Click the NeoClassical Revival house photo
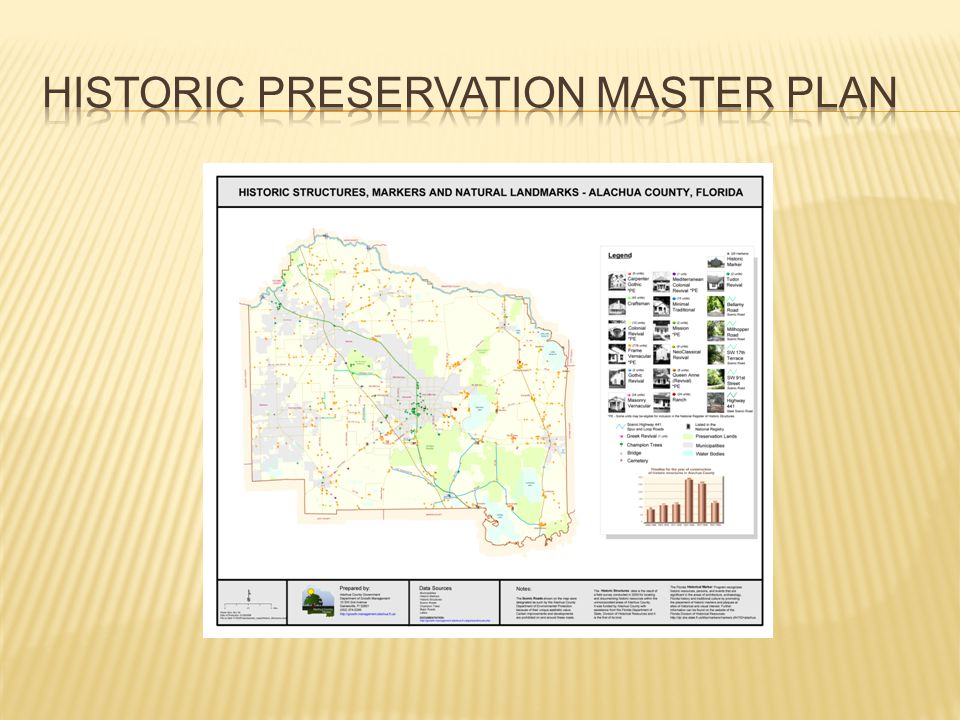Image resolution: width=960 pixels, height=720 pixels. [x=661, y=354]
